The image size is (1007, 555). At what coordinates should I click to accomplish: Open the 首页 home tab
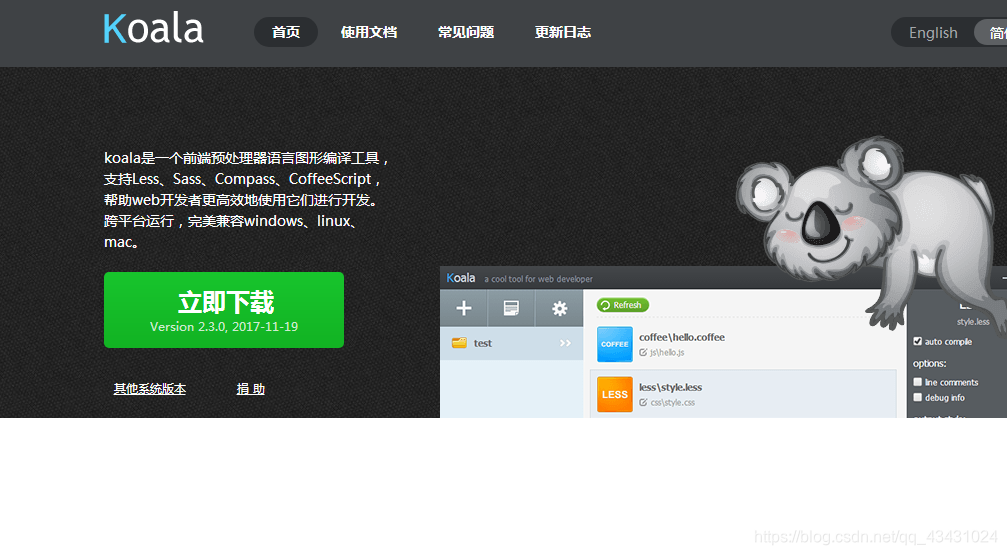point(286,32)
